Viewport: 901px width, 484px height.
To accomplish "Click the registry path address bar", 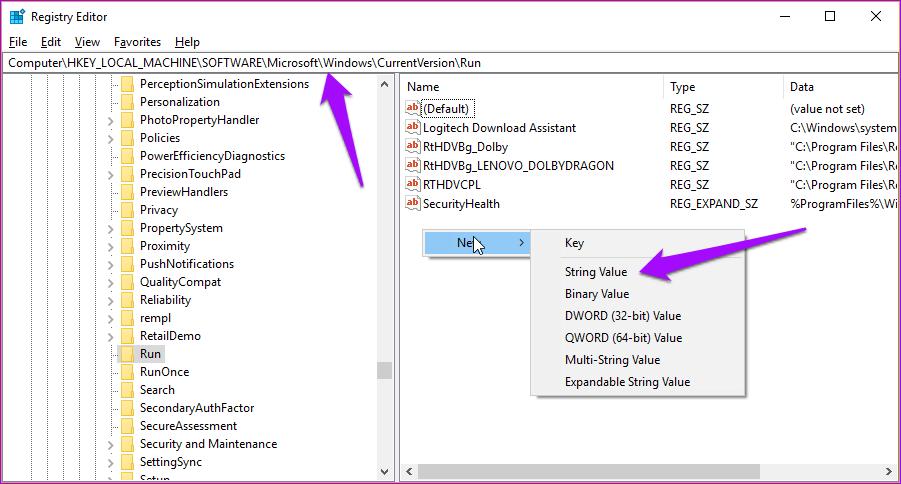I will (450, 63).
